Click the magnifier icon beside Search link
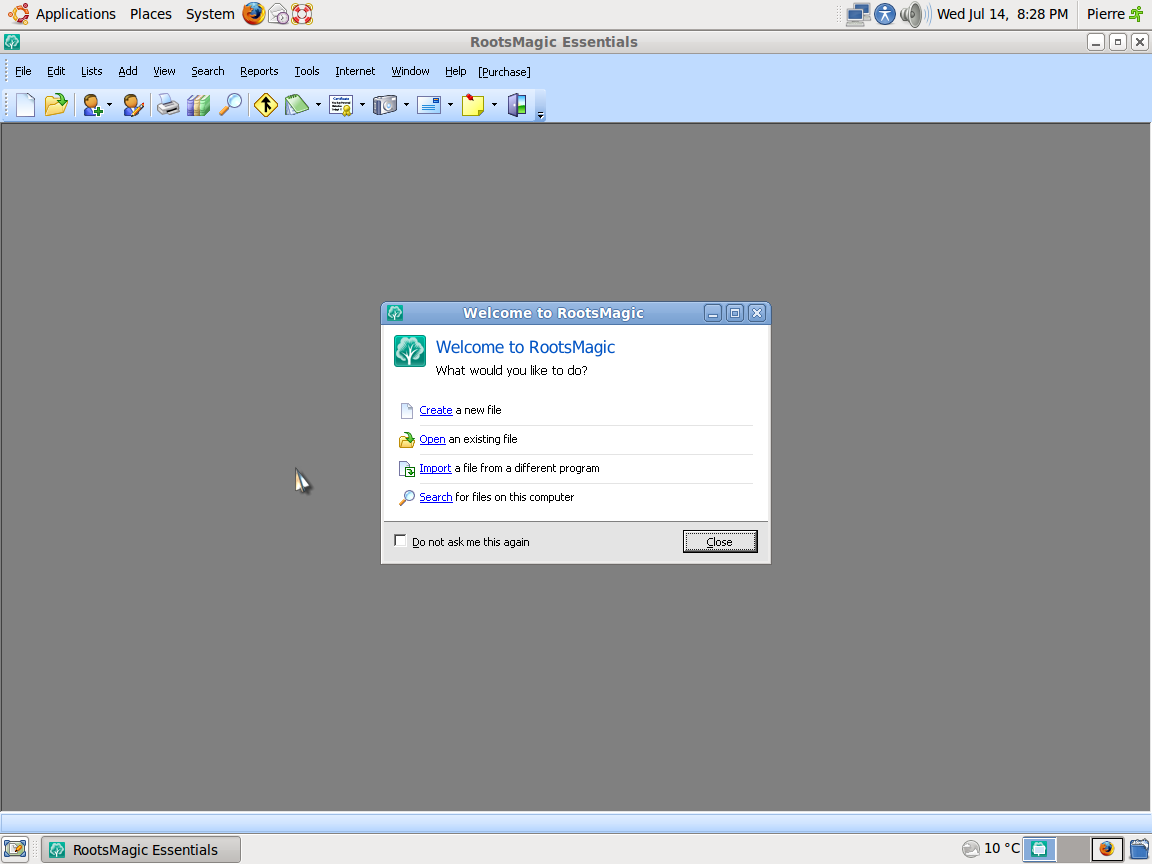The image size is (1152, 864). [x=407, y=497]
